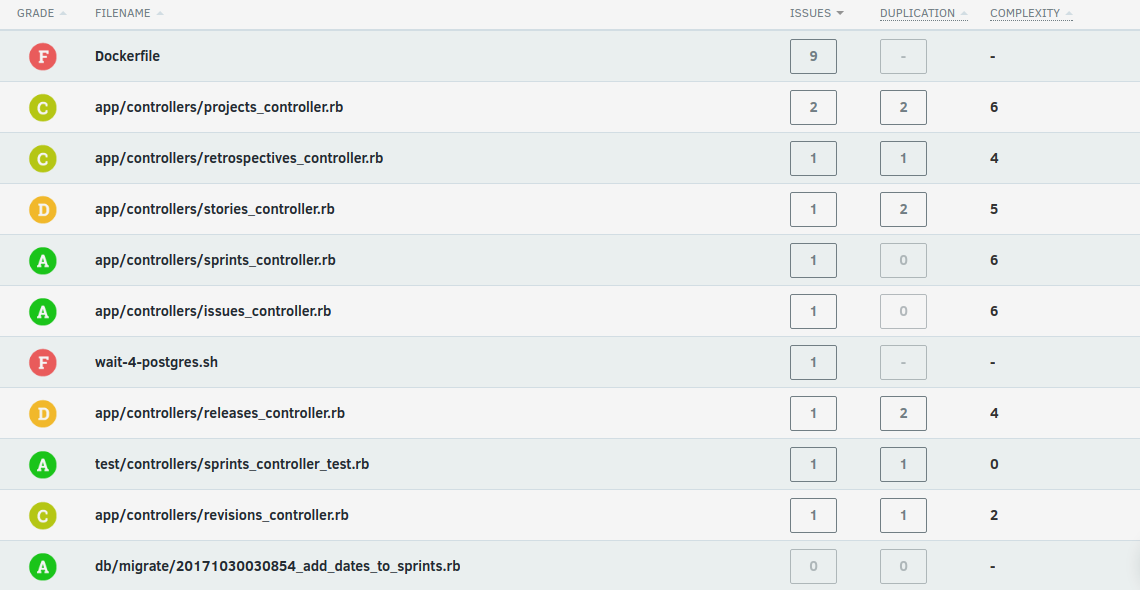The image size is (1140, 590).
Task: Open the issues count for retrospectives_controller.rb
Action: (x=813, y=159)
